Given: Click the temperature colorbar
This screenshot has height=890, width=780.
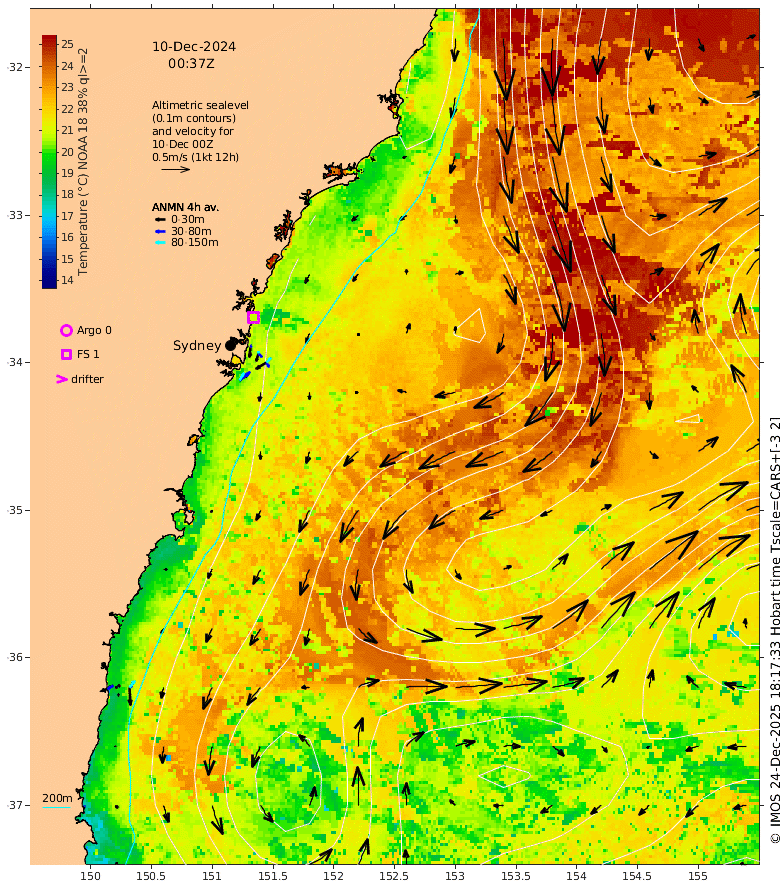Looking at the screenshot, I should click(49, 162).
